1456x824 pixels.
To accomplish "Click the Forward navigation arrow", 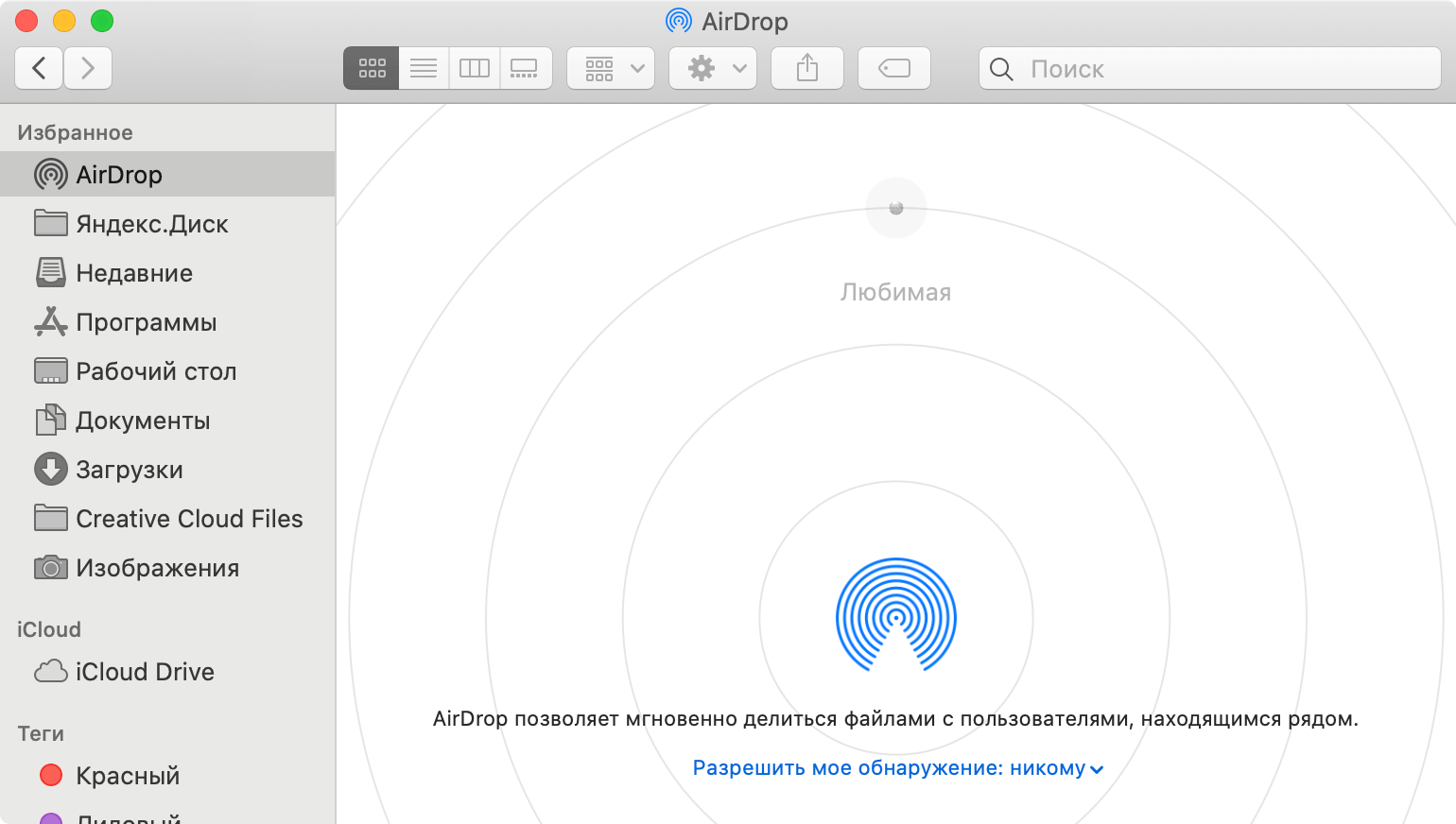I will pos(88,68).
